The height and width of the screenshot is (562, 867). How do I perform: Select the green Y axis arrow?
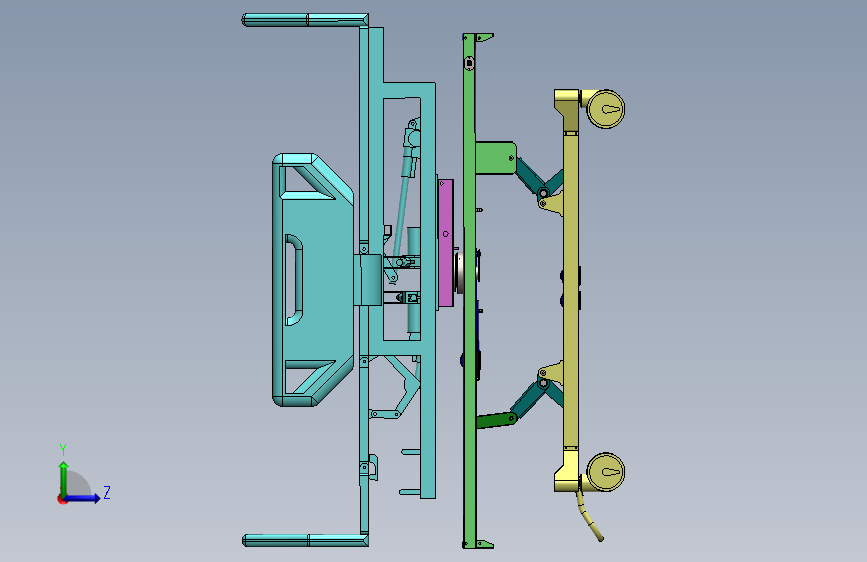pos(64,478)
